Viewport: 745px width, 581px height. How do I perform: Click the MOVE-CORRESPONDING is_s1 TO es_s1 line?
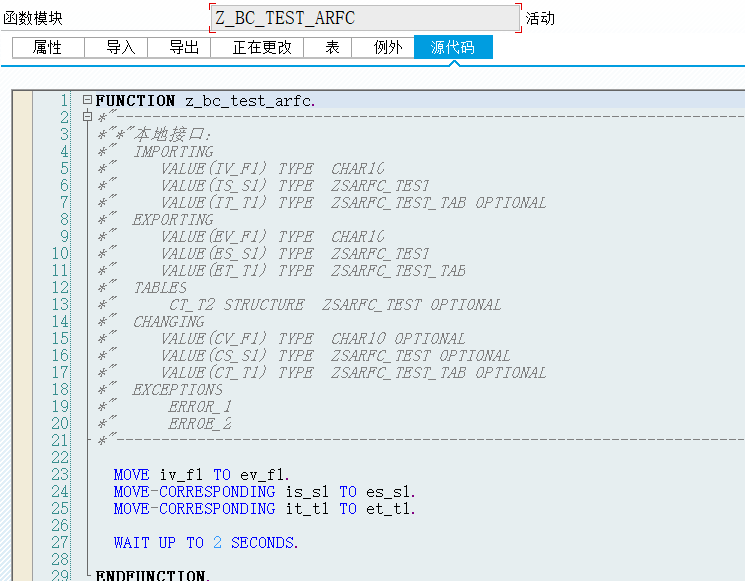(x=265, y=492)
